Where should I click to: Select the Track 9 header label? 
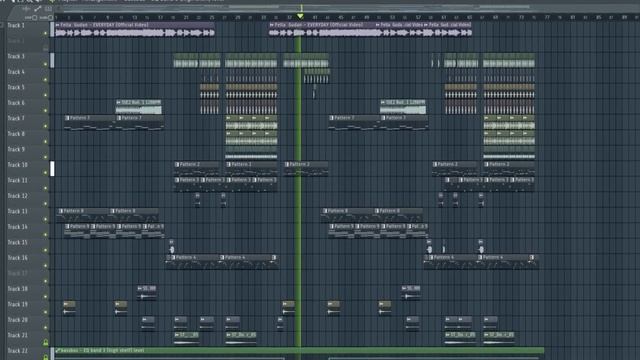tap(16, 149)
